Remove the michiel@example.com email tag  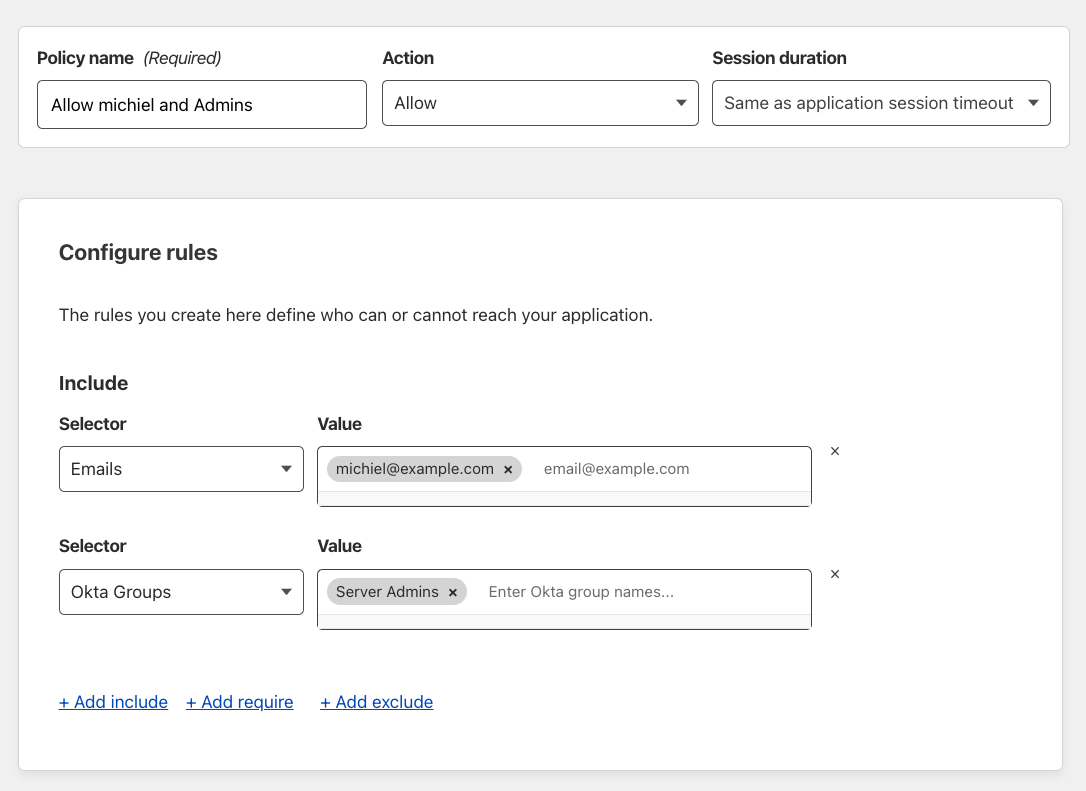508,468
